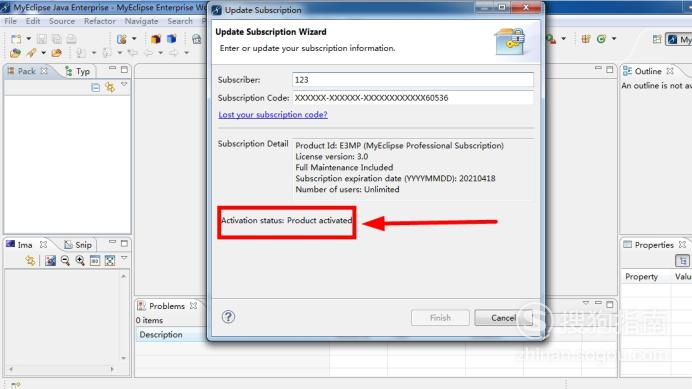Click the image picture icon in Image Preview
Viewport: 692px width, 389px height.
[50, 261]
